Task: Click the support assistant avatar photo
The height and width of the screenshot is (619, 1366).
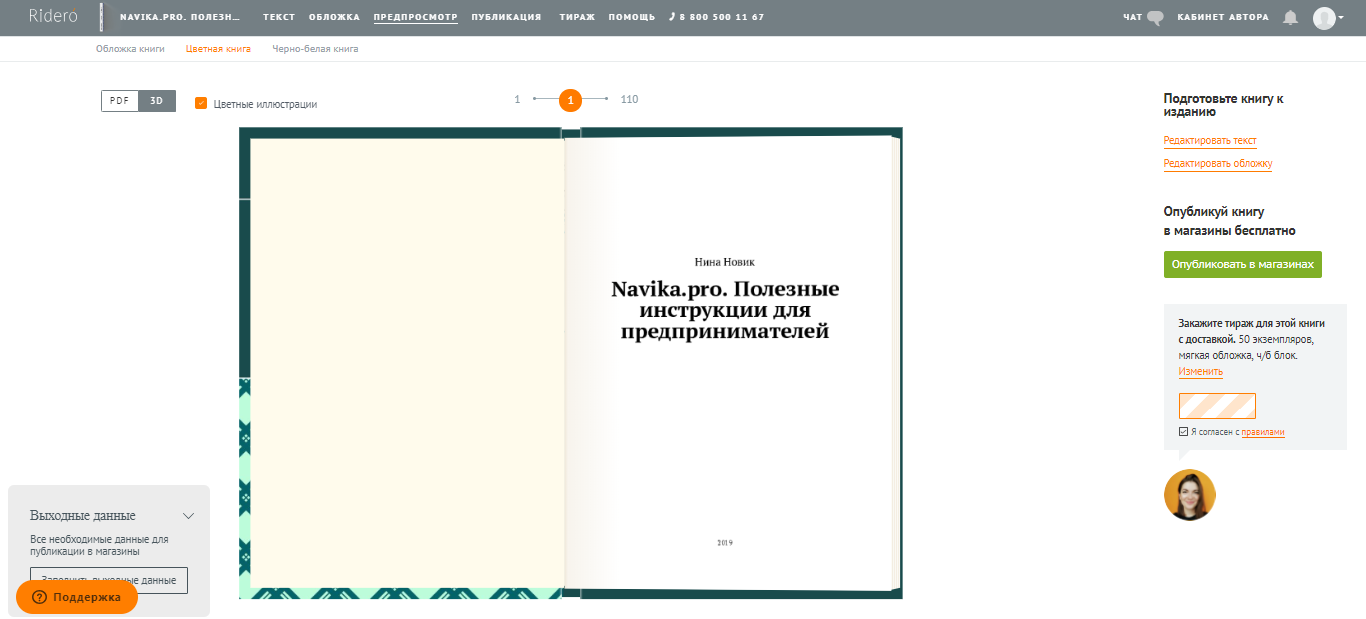Action: (1189, 495)
